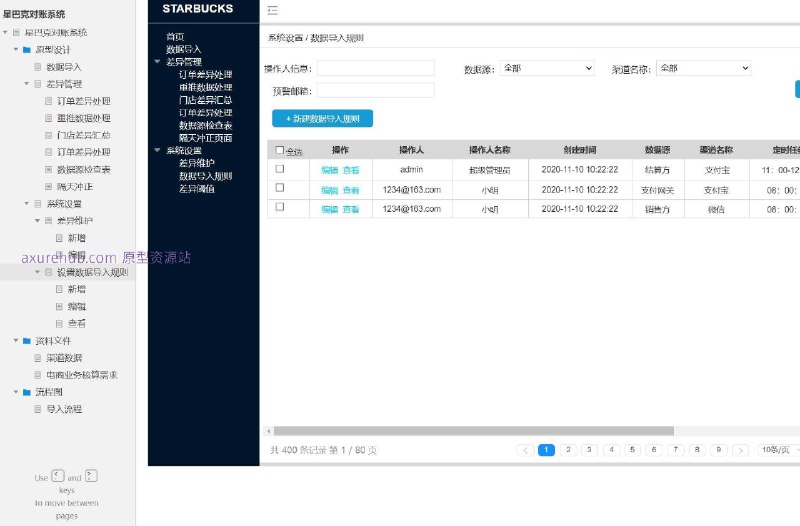This screenshot has width=800, height=526.
Task: Go to previous page with pagination arrow
Action: point(525,450)
